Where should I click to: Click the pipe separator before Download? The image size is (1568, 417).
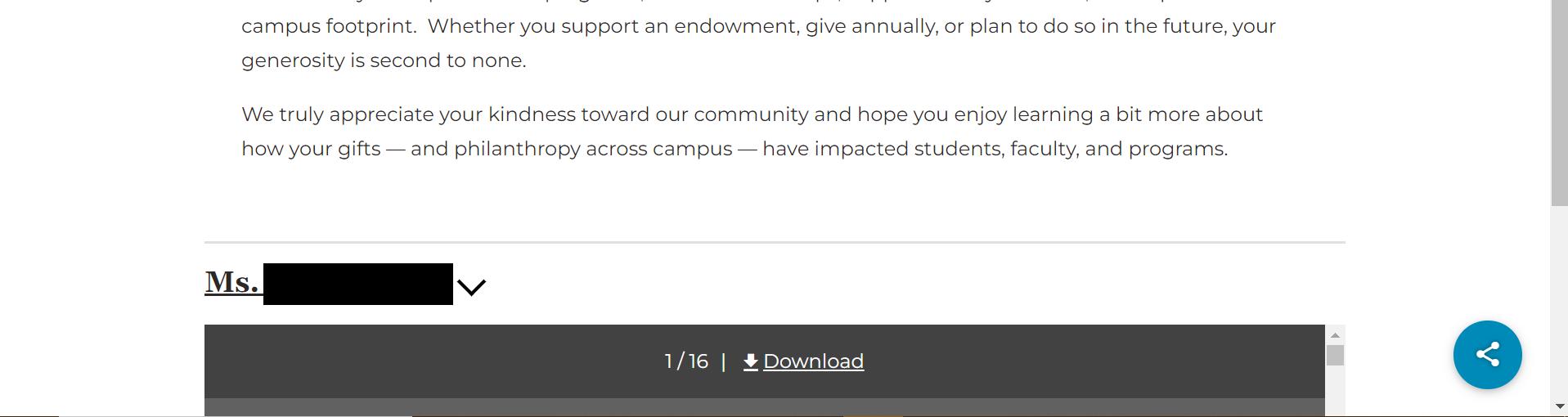click(724, 361)
